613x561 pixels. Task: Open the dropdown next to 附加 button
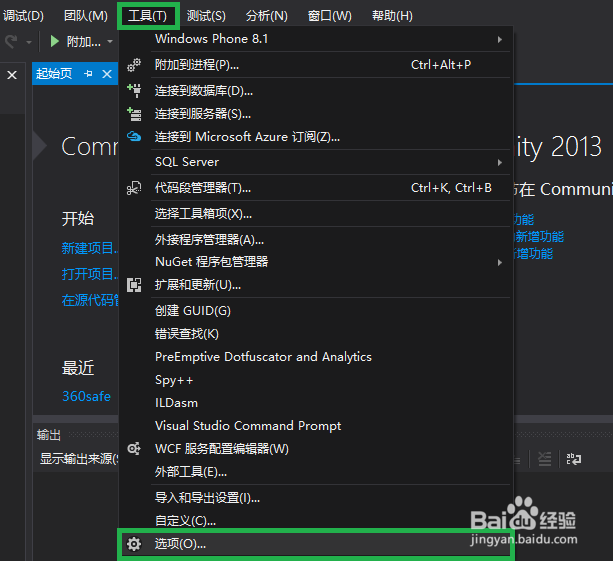pyautogui.click(x=110, y=41)
